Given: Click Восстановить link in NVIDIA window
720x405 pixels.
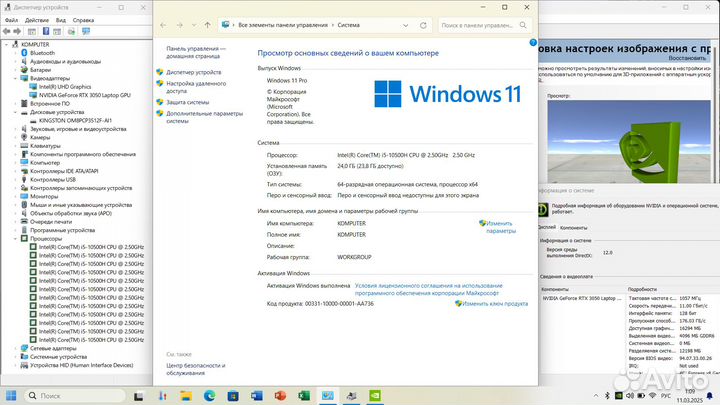Looking at the screenshot, I should [x=687, y=58].
